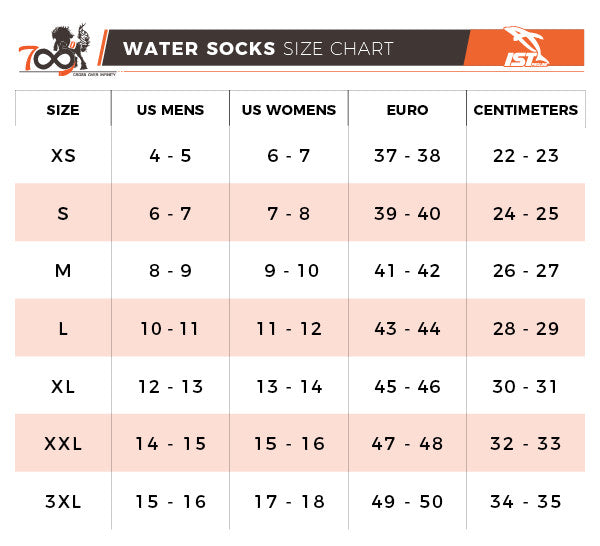Click the XXL size row label

pos(63,444)
